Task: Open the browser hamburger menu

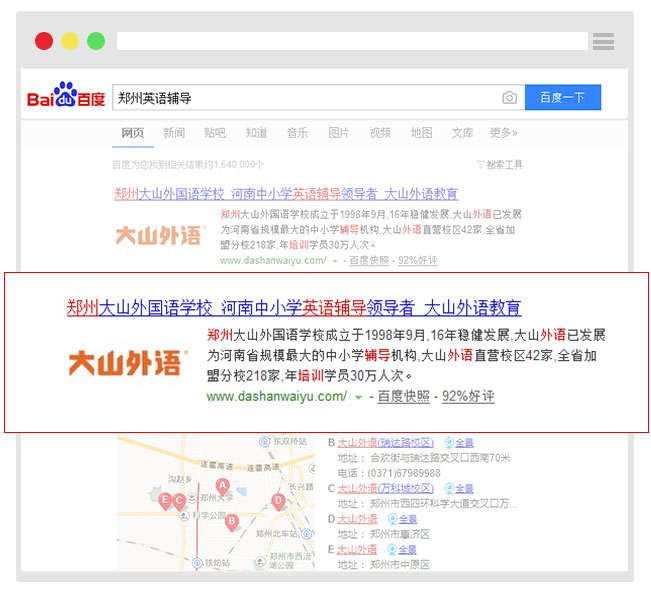Action: tap(603, 41)
